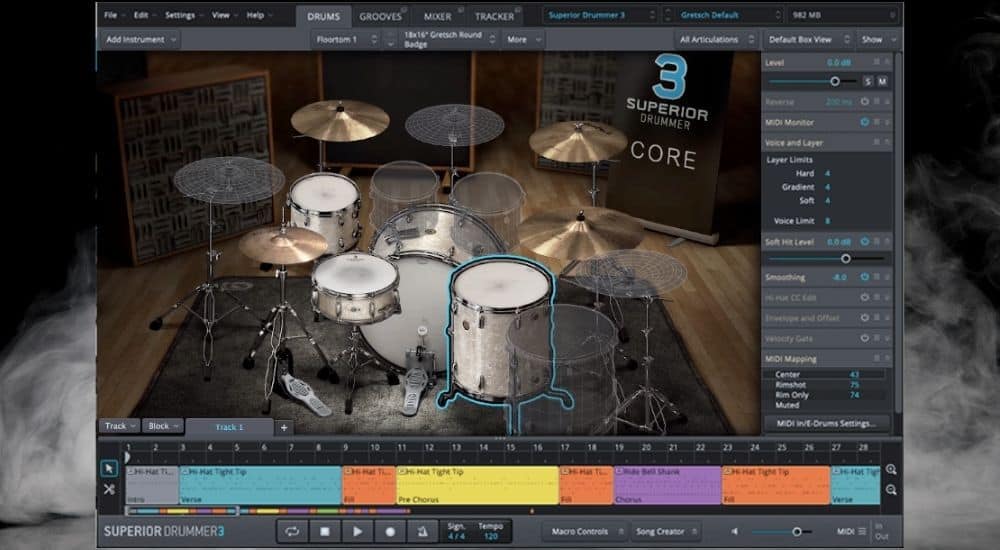
Task: Open the Default Box View dropdown
Action: (x=808, y=40)
